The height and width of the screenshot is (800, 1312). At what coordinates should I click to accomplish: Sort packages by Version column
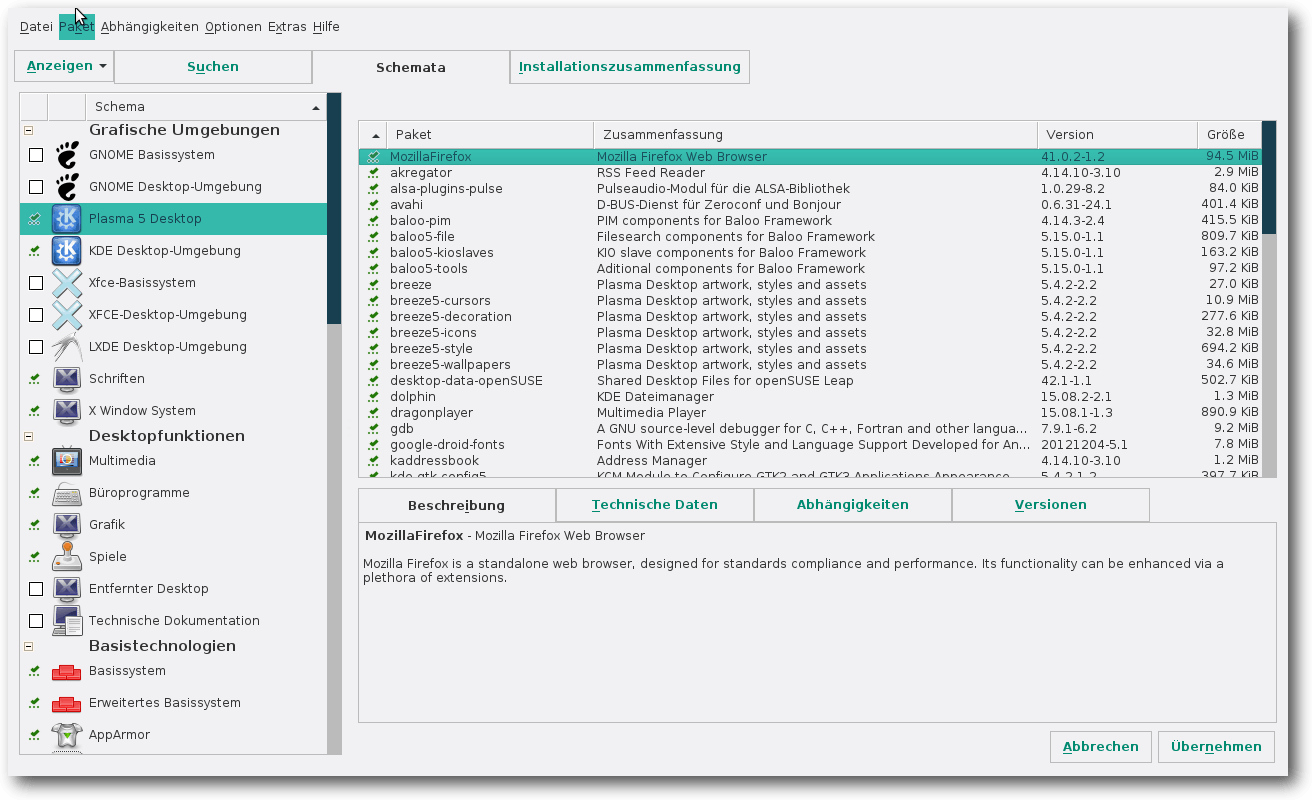(1117, 135)
